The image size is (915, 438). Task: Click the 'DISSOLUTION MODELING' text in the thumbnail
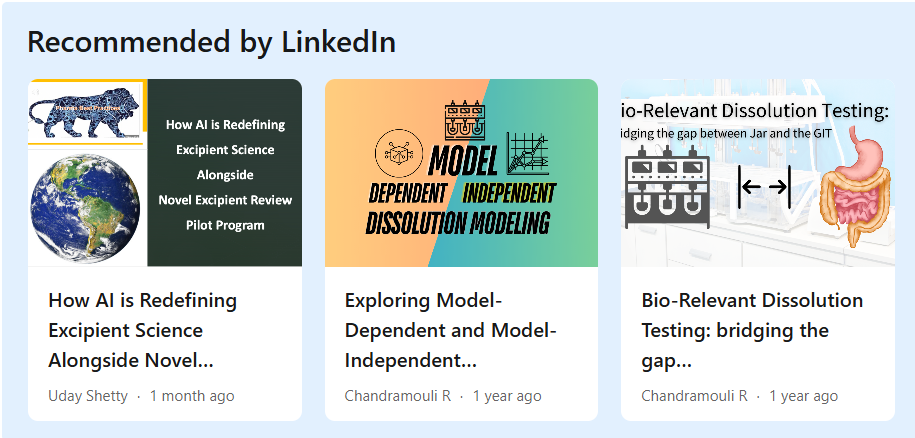457,222
